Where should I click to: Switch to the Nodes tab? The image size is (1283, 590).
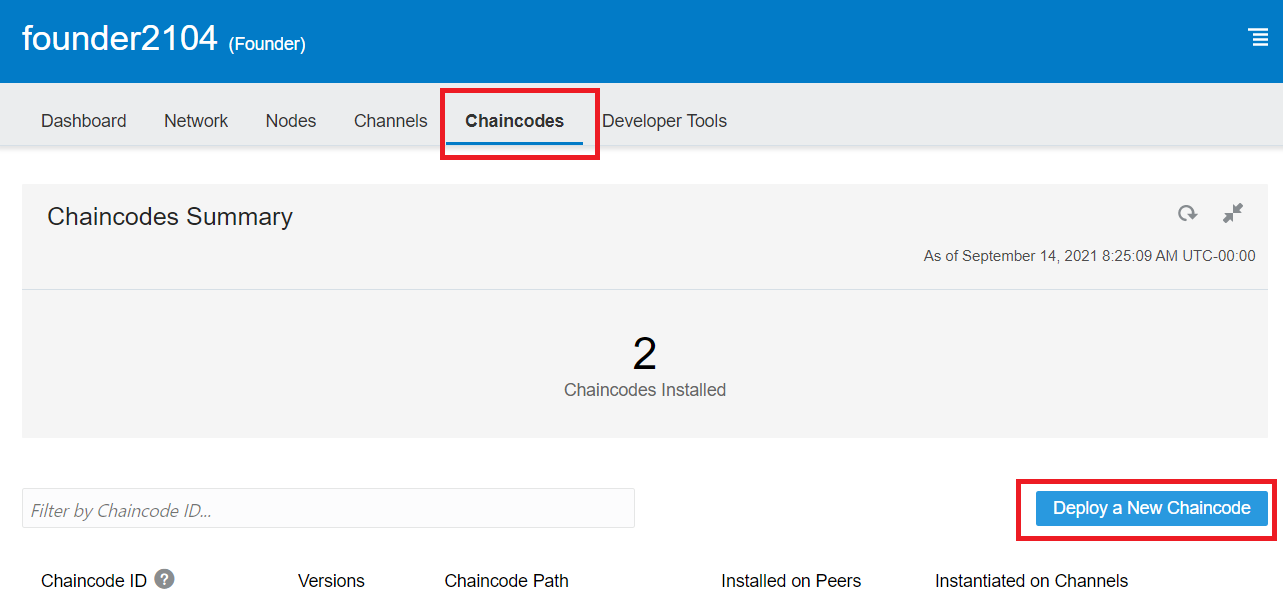pos(290,120)
